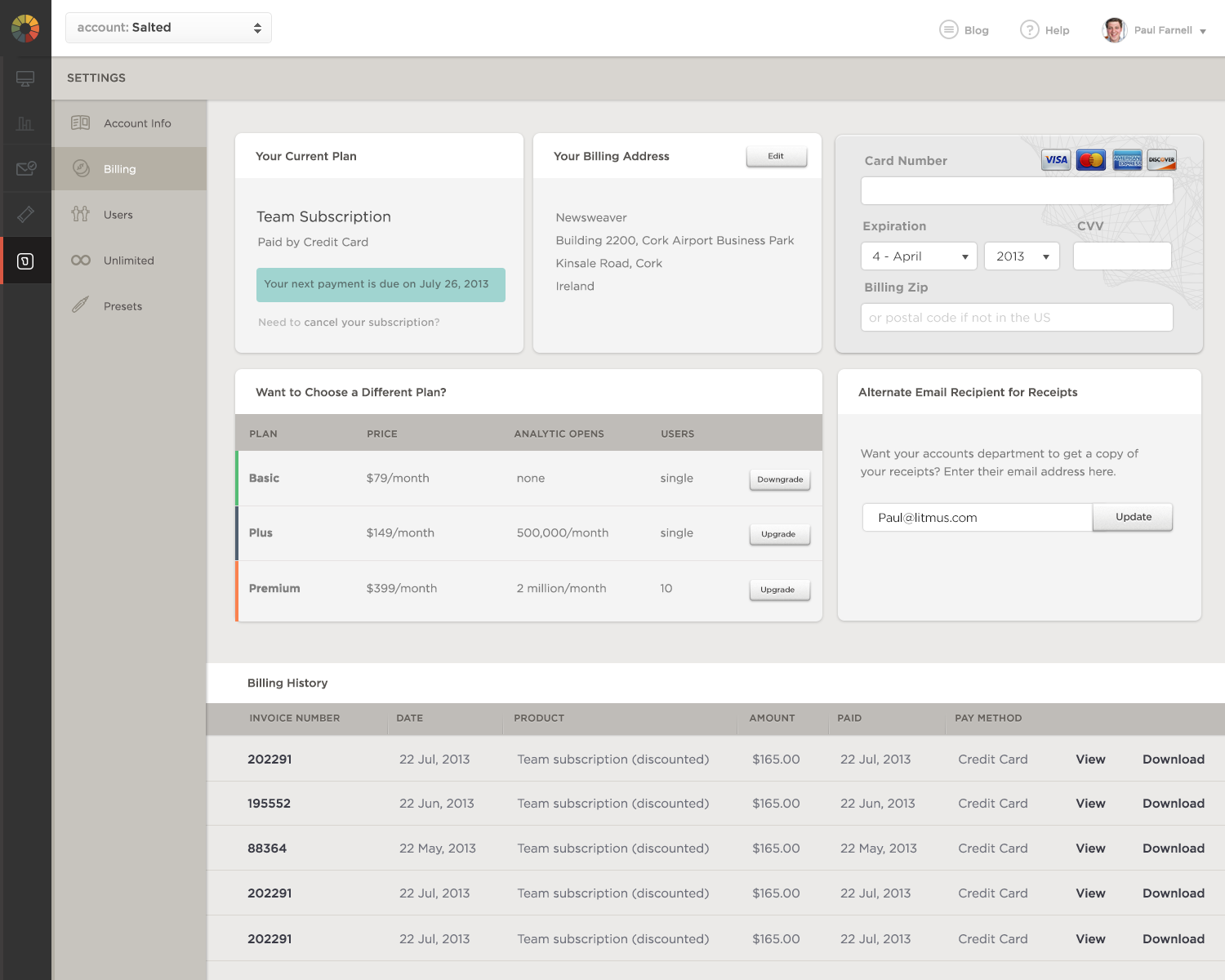Click the Premium plan name
The image size is (1225, 980).
pos(274,589)
